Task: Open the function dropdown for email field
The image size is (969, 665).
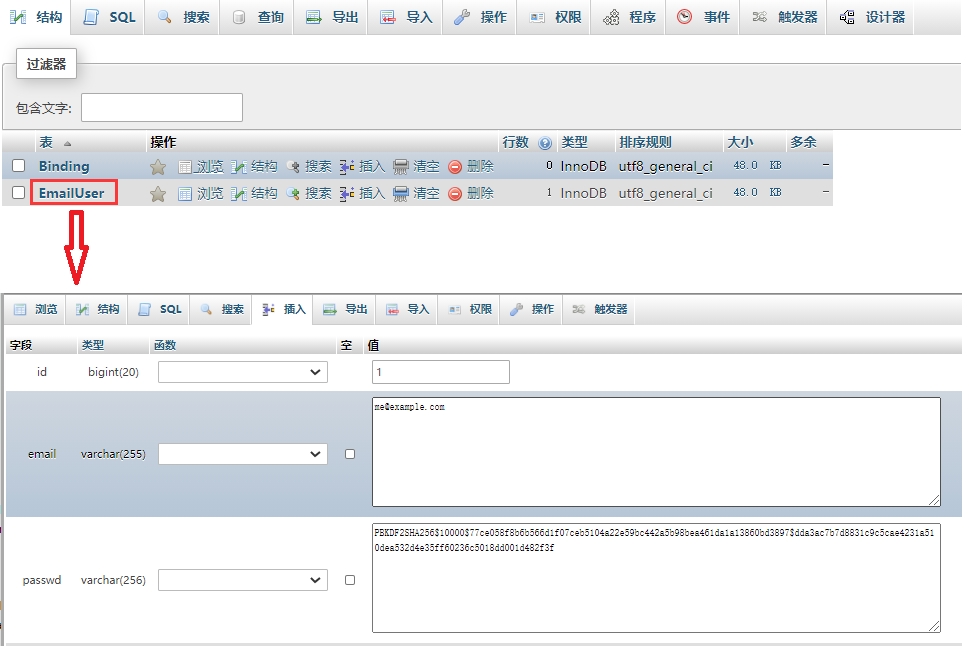Action: point(242,454)
